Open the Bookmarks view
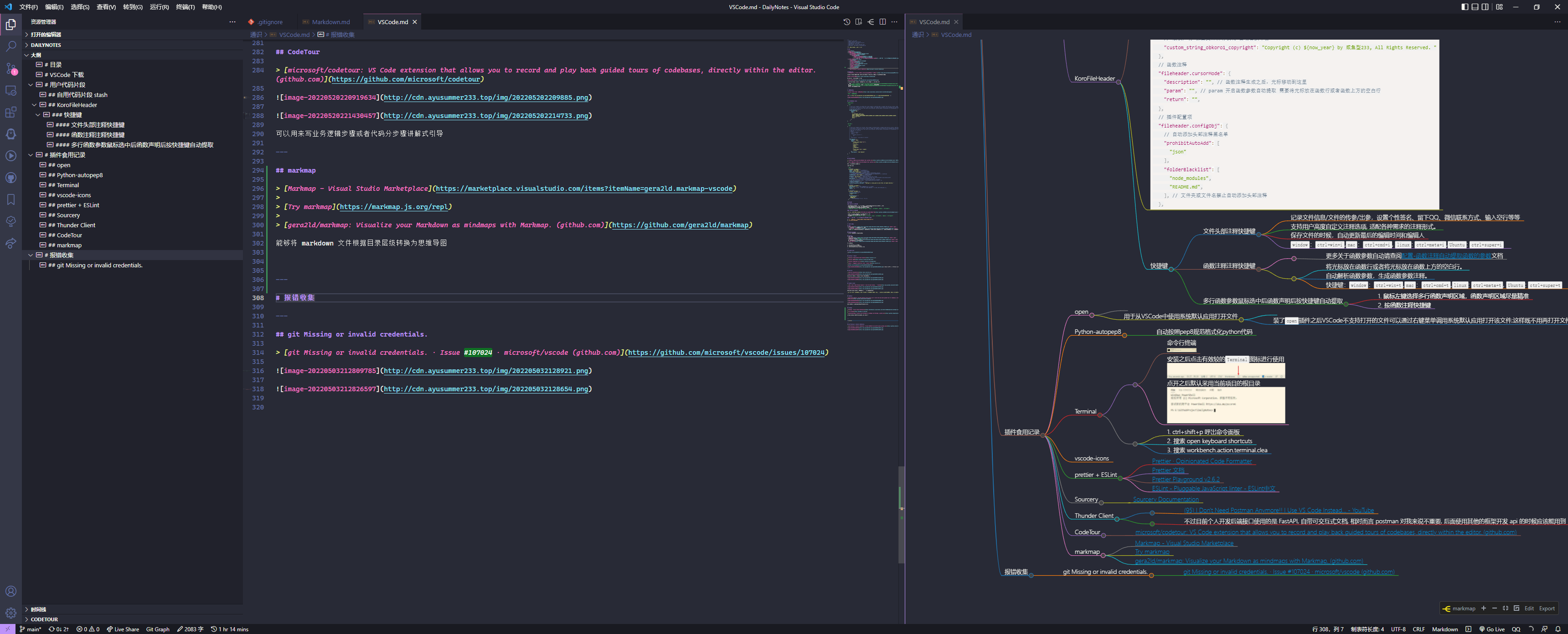1568x634 pixels. click(x=11, y=199)
